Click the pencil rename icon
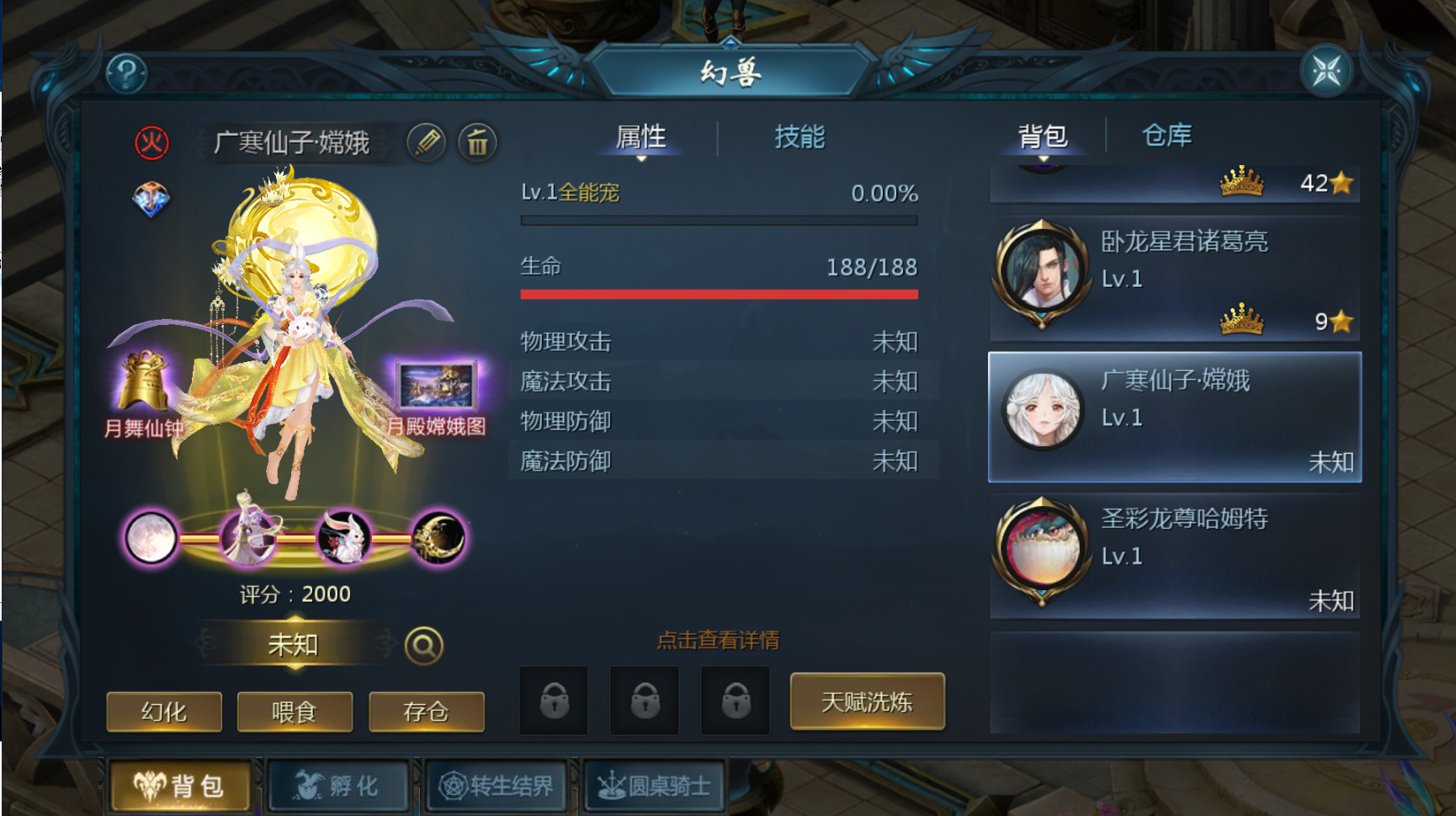This screenshot has height=816, width=1456. coord(427,141)
